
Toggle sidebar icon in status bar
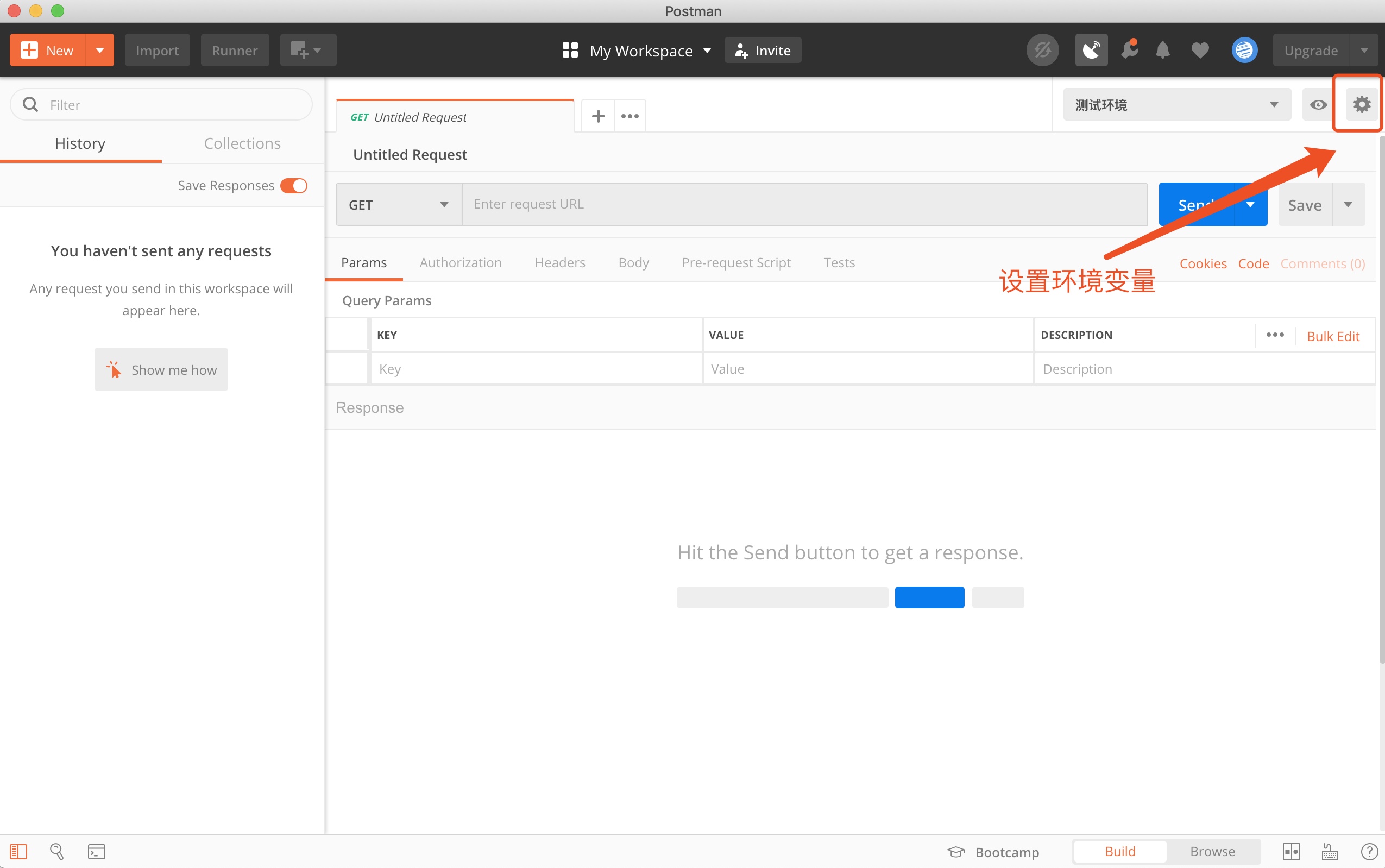pyautogui.click(x=18, y=851)
